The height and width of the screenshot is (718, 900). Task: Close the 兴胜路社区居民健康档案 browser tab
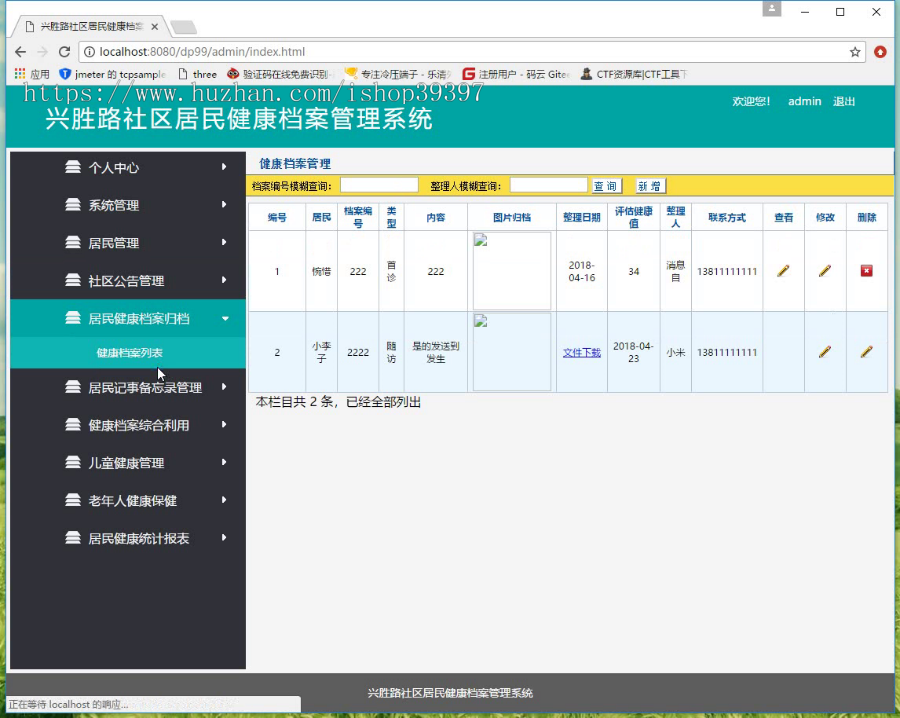coord(154,26)
